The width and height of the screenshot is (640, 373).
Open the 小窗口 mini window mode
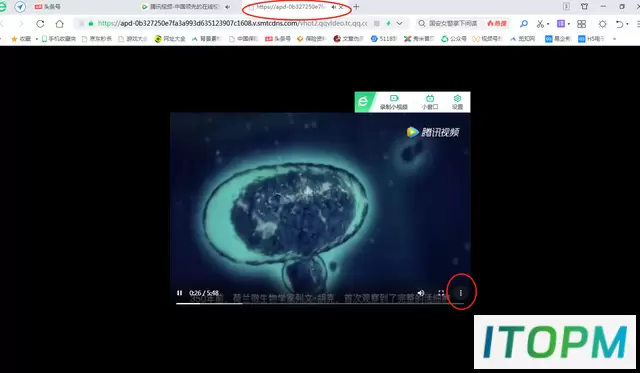(430, 102)
